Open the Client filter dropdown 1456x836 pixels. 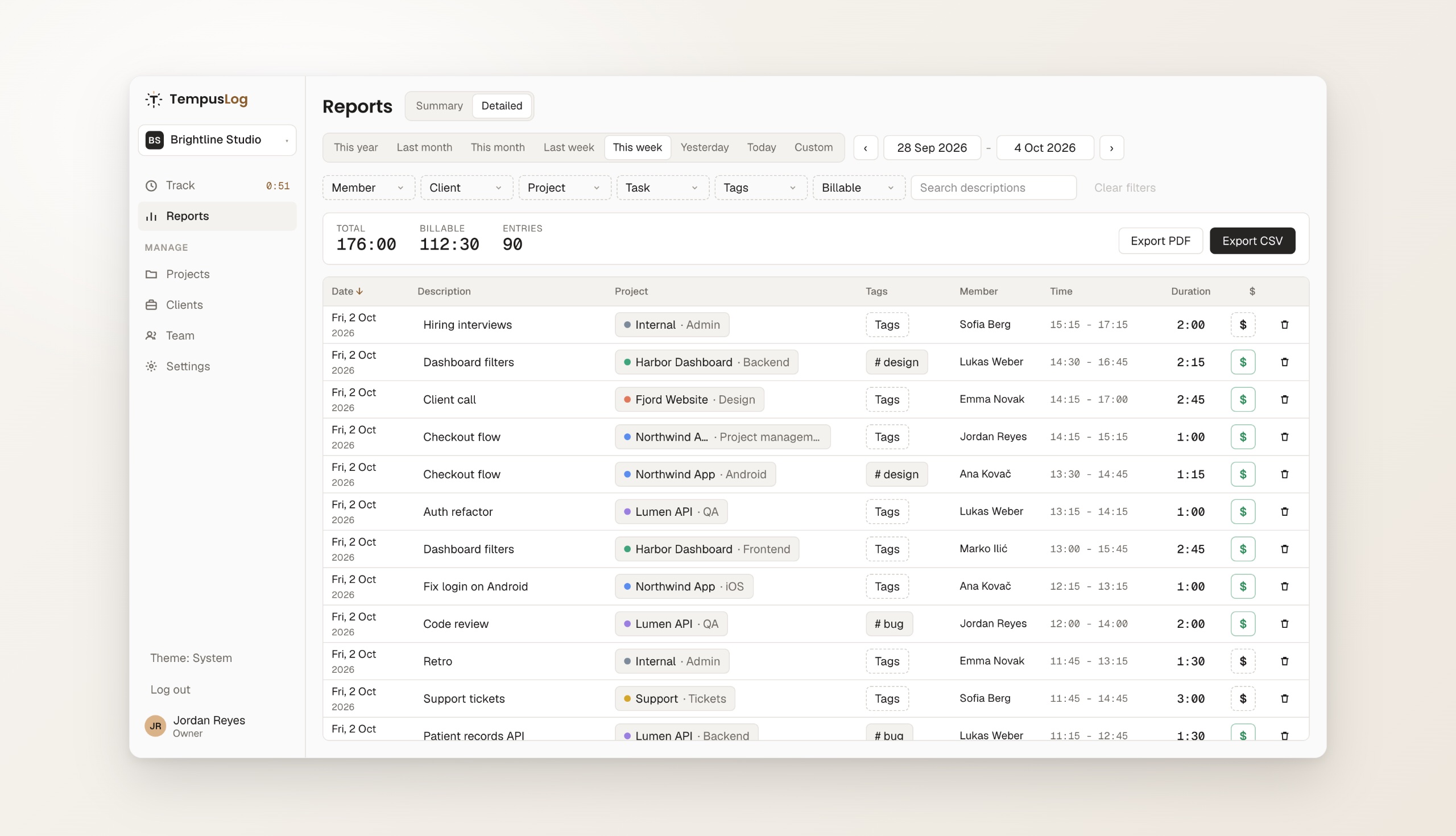click(467, 188)
